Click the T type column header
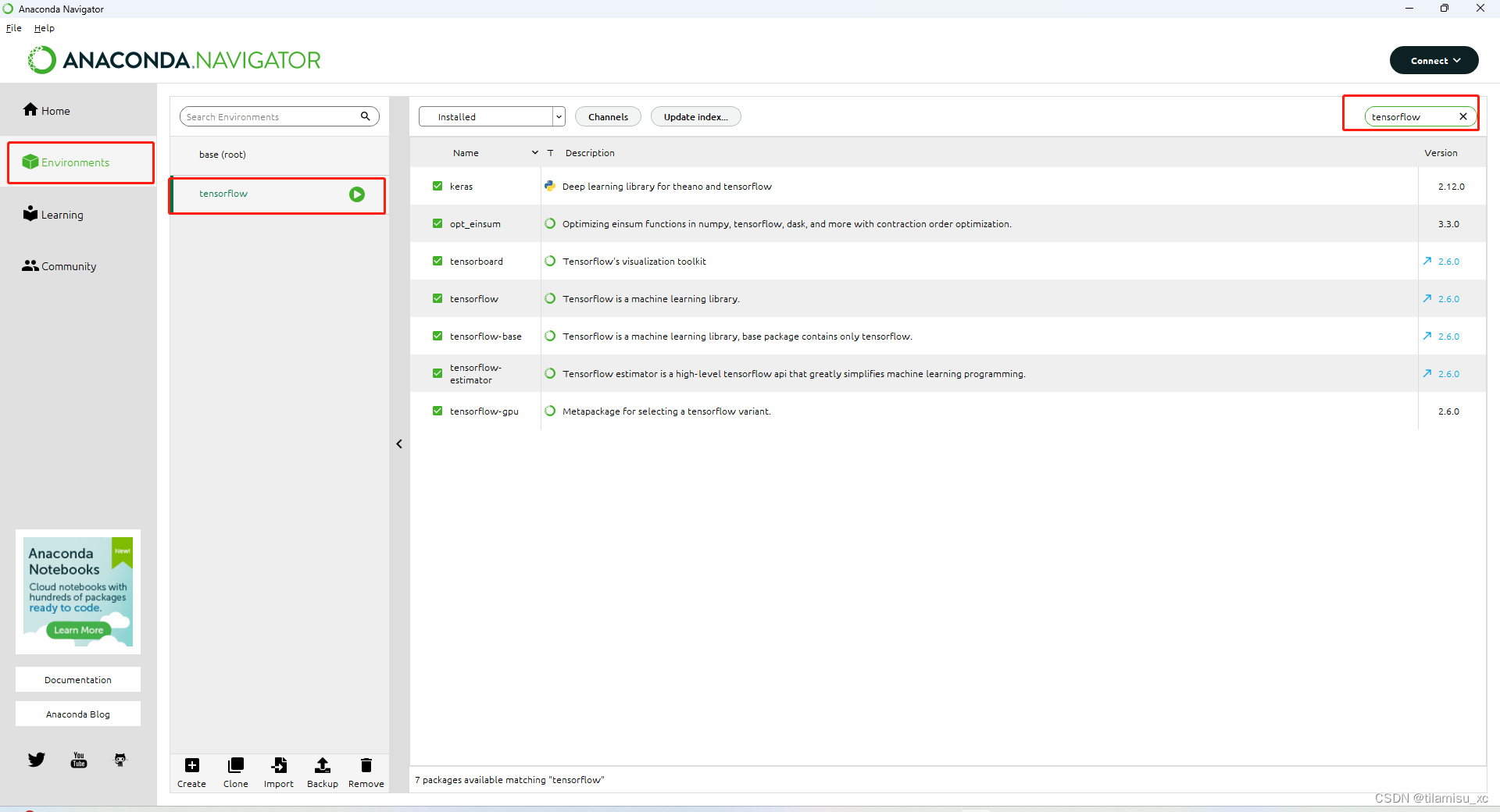 click(x=550, y=153)
